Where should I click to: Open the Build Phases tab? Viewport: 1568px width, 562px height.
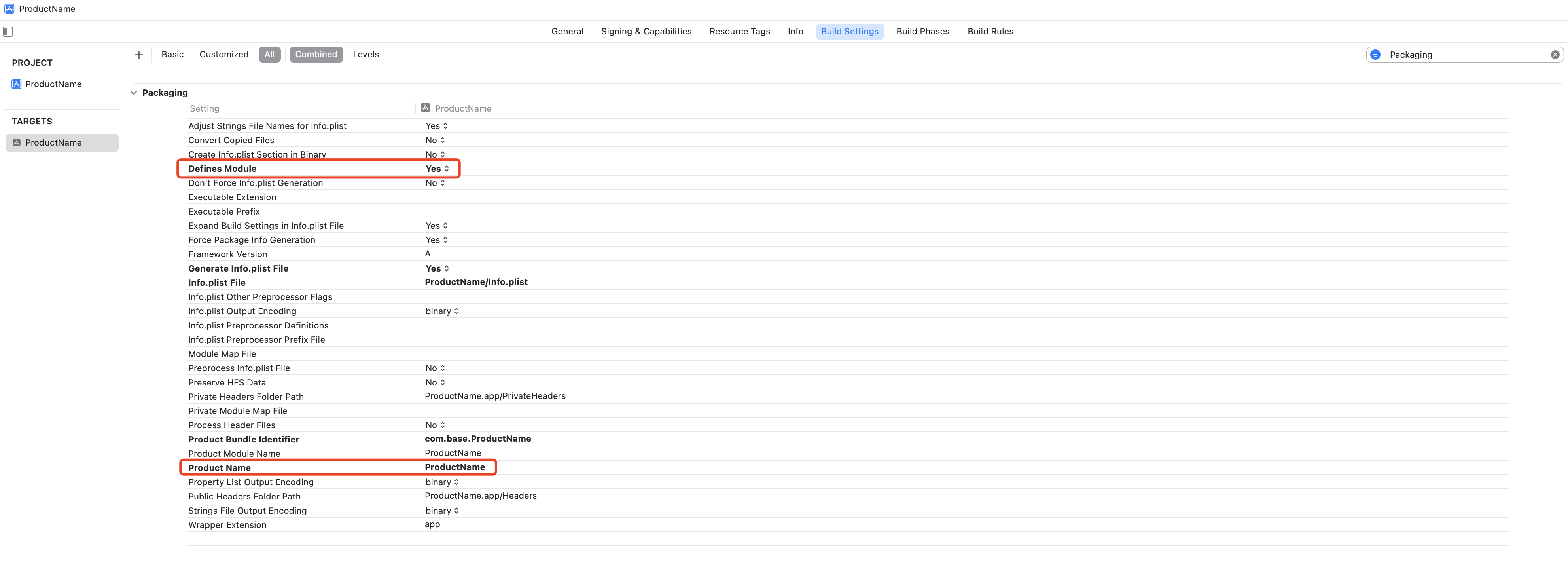922,32
